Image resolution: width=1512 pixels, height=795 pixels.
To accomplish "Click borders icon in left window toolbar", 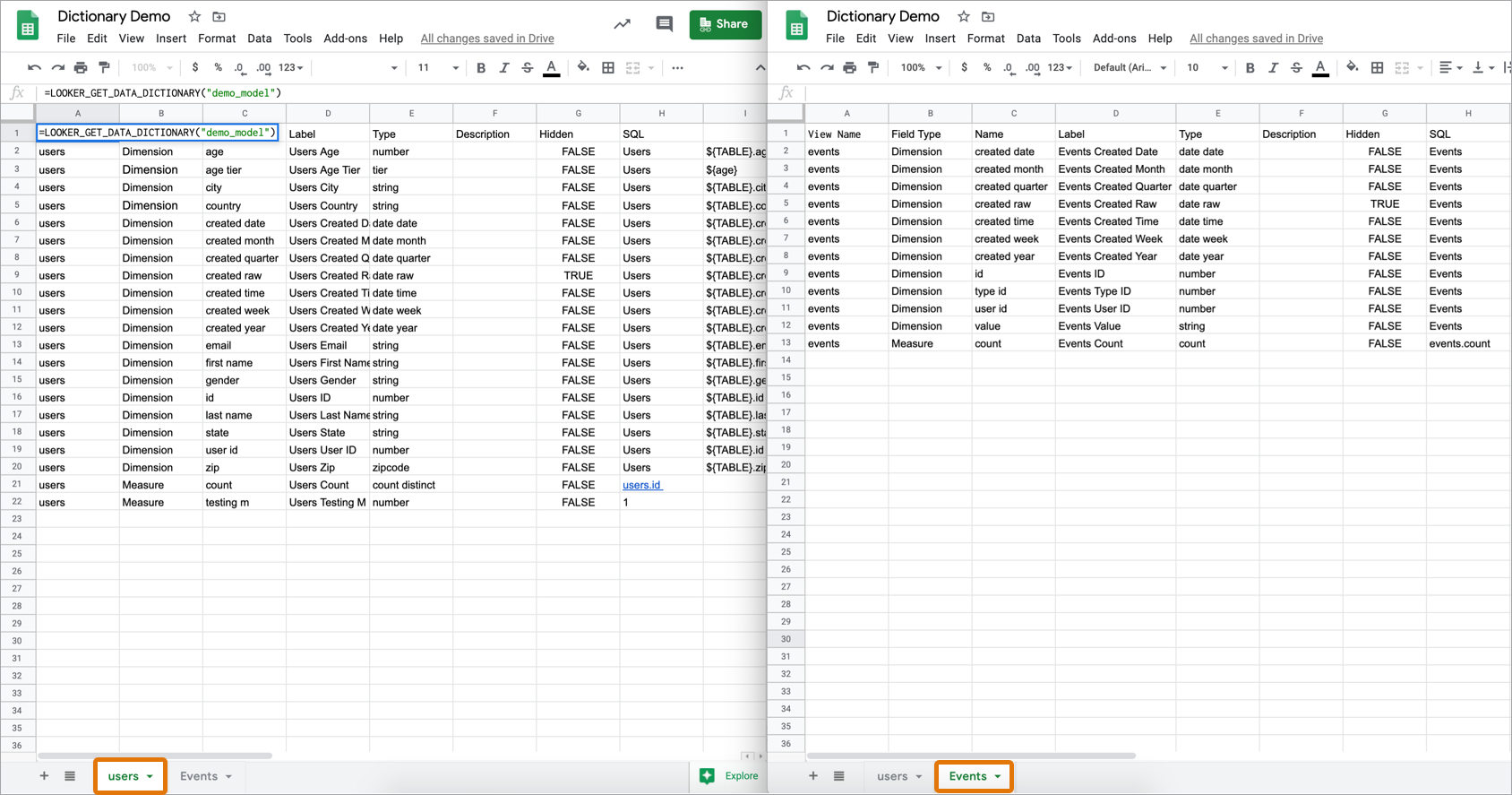I will 608,67.
